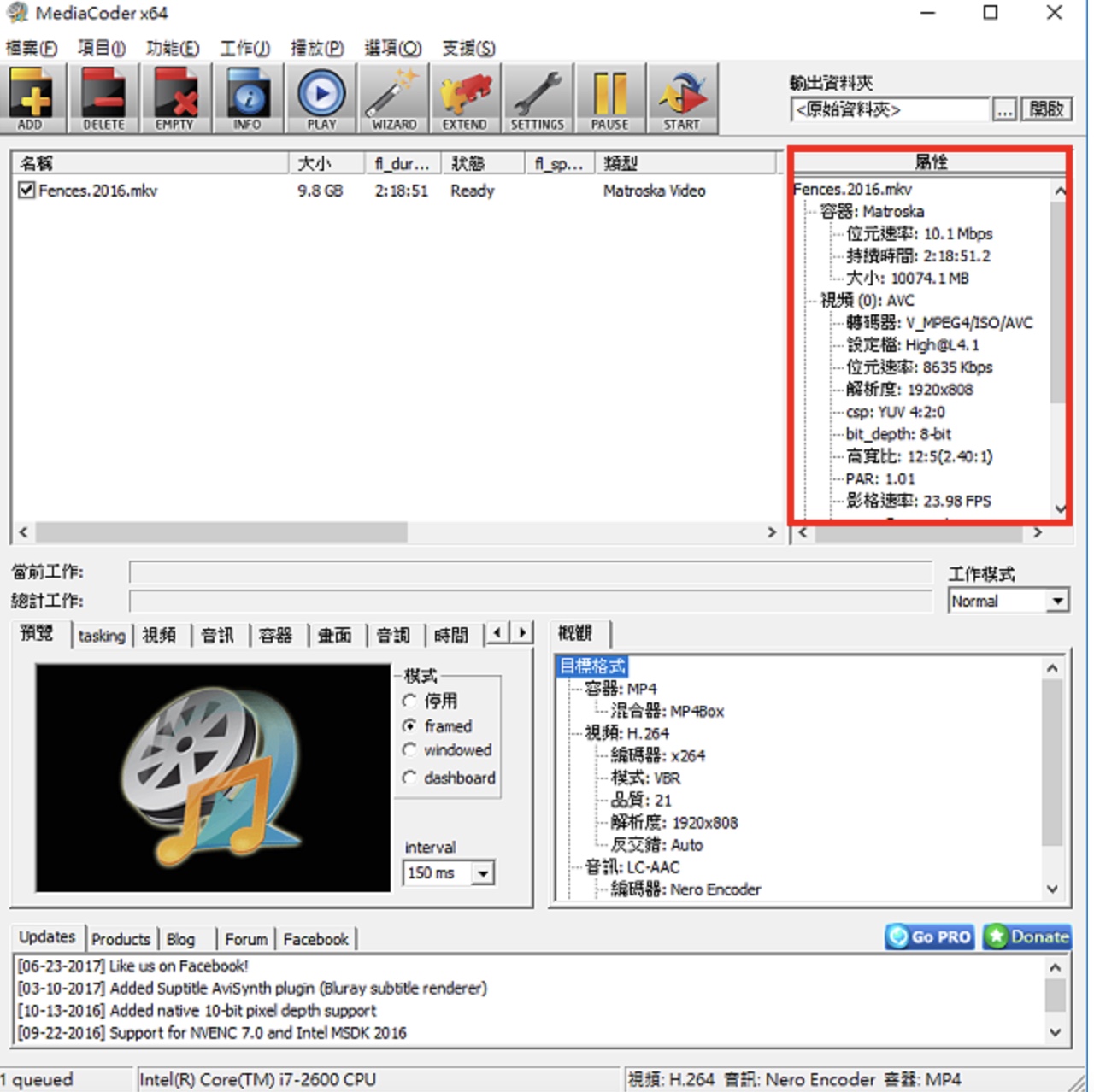1094x1092 pixels.
Task: Open the Facebook news tab
Action: click(x=315, y=939)
